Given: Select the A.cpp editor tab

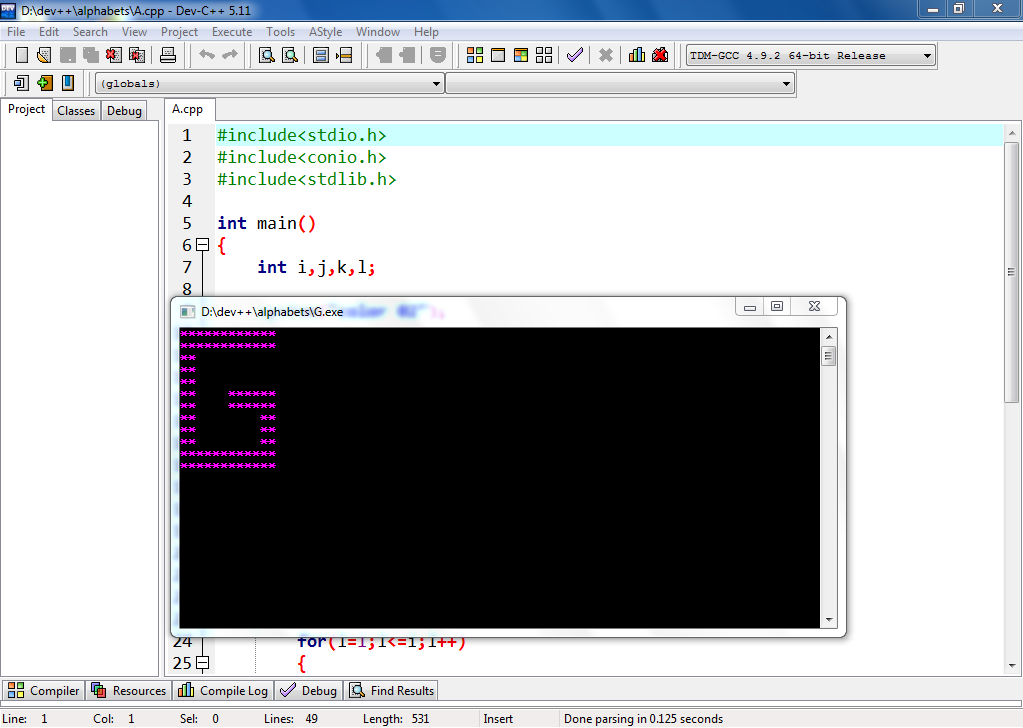Looking at the screenshot, I should point(188,109).
